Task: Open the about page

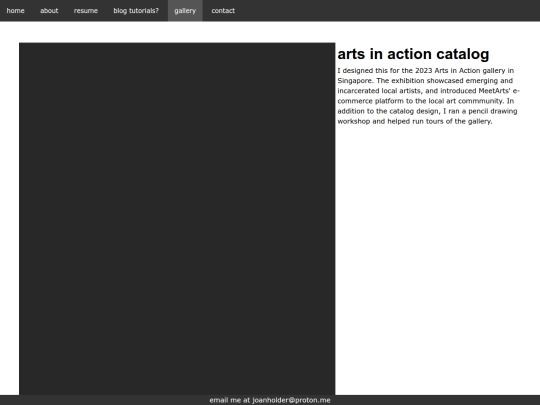Action: click(49, 11)
